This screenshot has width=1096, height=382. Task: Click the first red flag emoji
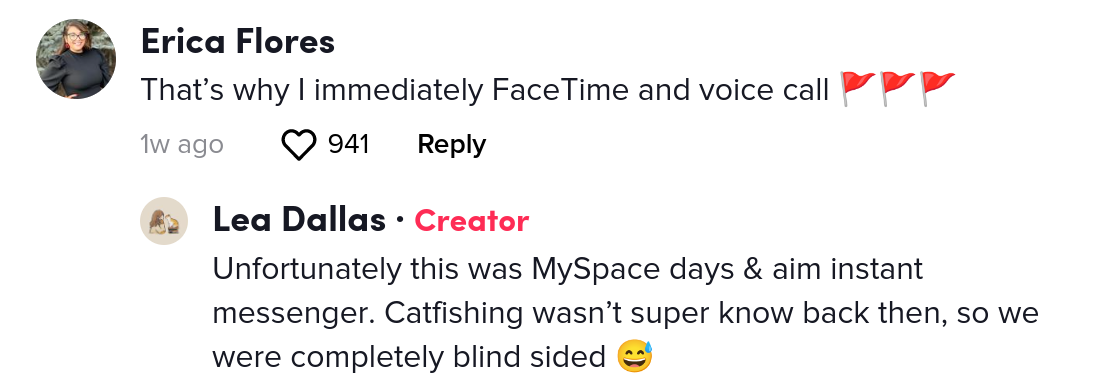point(856,89)
